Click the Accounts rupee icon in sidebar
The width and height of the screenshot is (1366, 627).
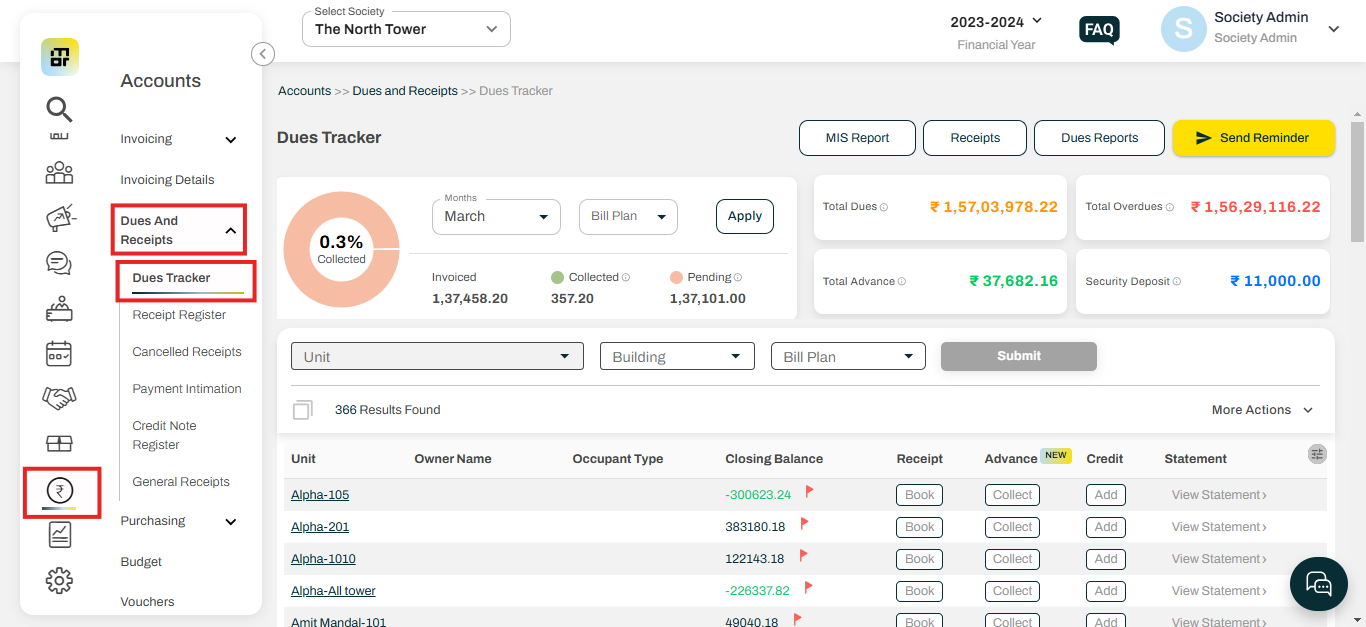pyautogui.click(x=60, y=491)
